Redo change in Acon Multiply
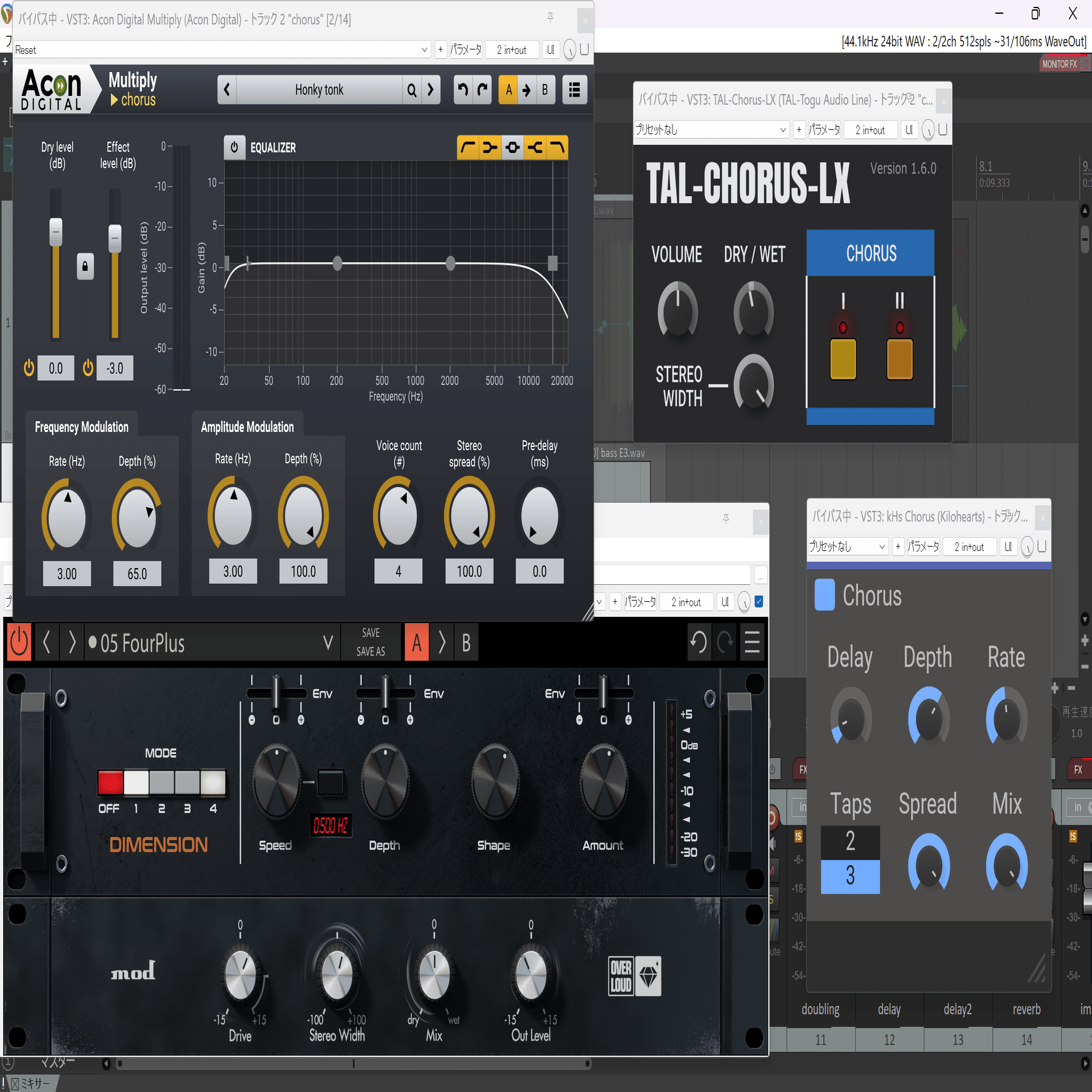The height and width of the screenshot is (1092, 1092). pos(482,90)
